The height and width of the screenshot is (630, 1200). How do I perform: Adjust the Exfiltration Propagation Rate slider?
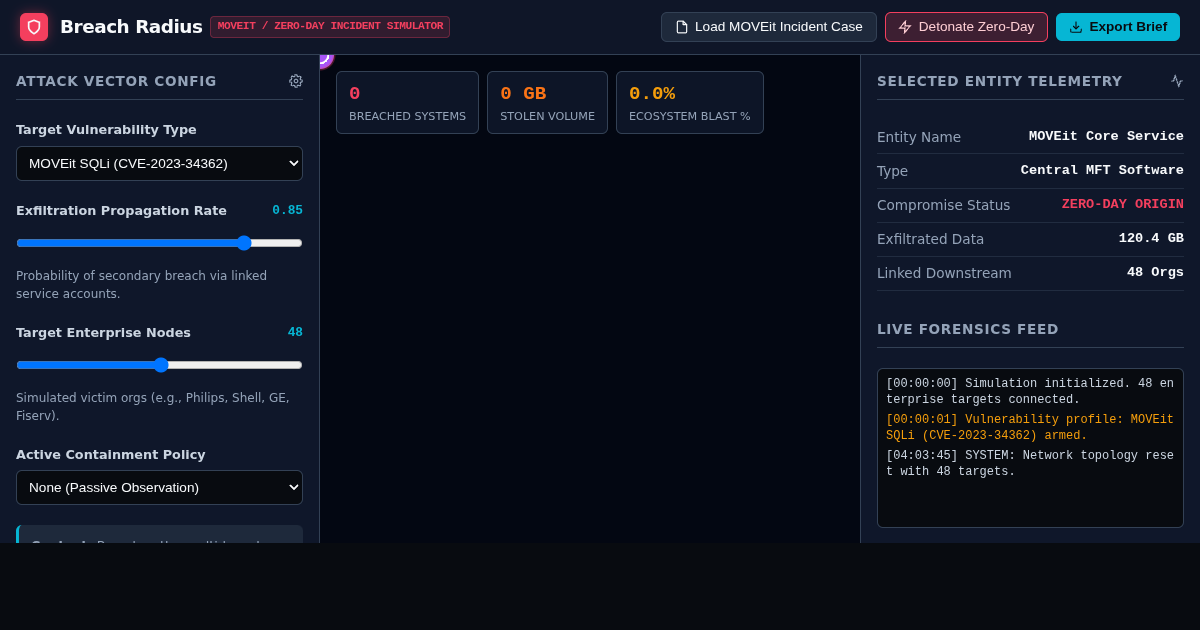pos(159,243)
